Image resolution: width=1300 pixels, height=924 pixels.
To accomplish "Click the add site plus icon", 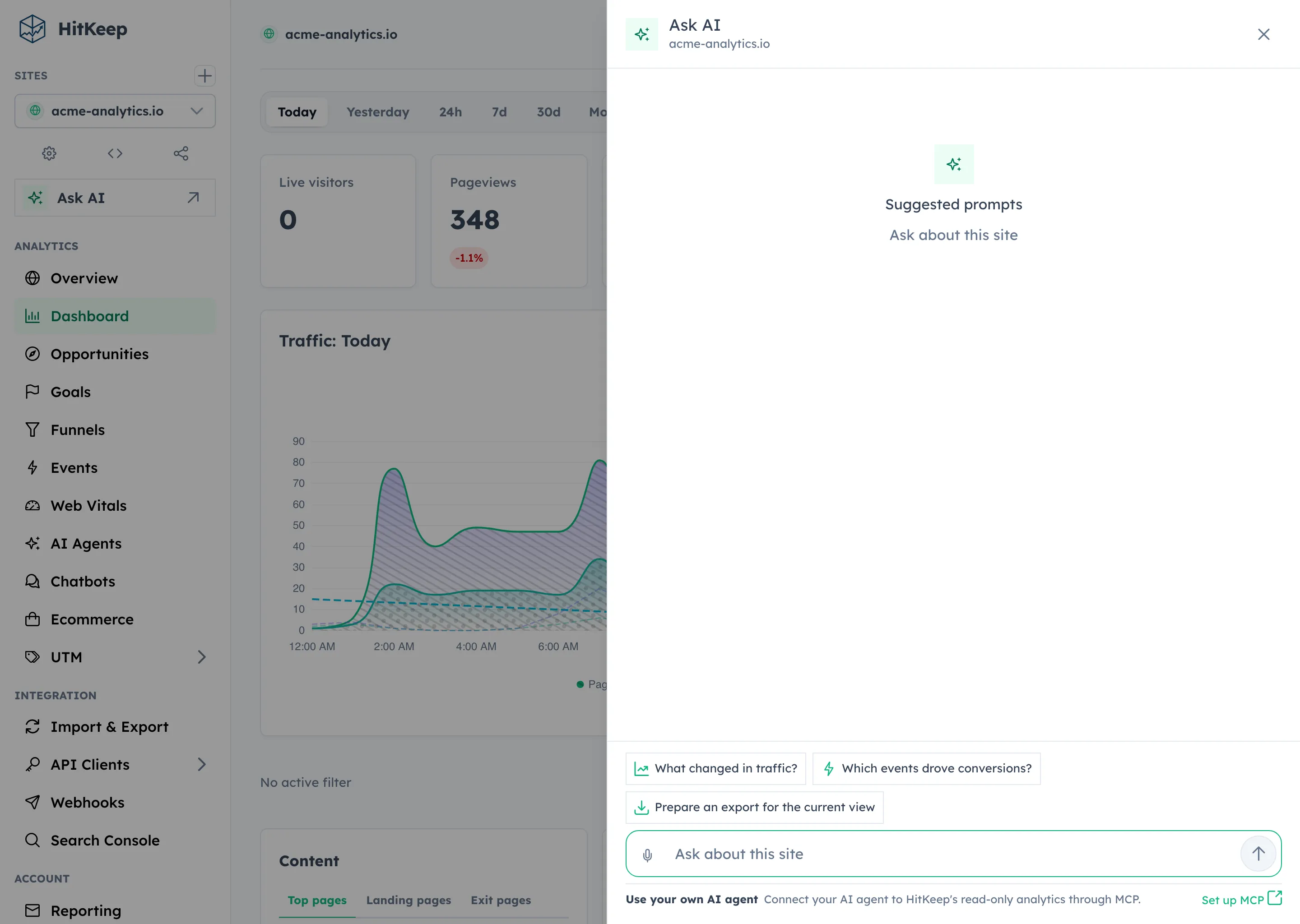I will (204, 76).
